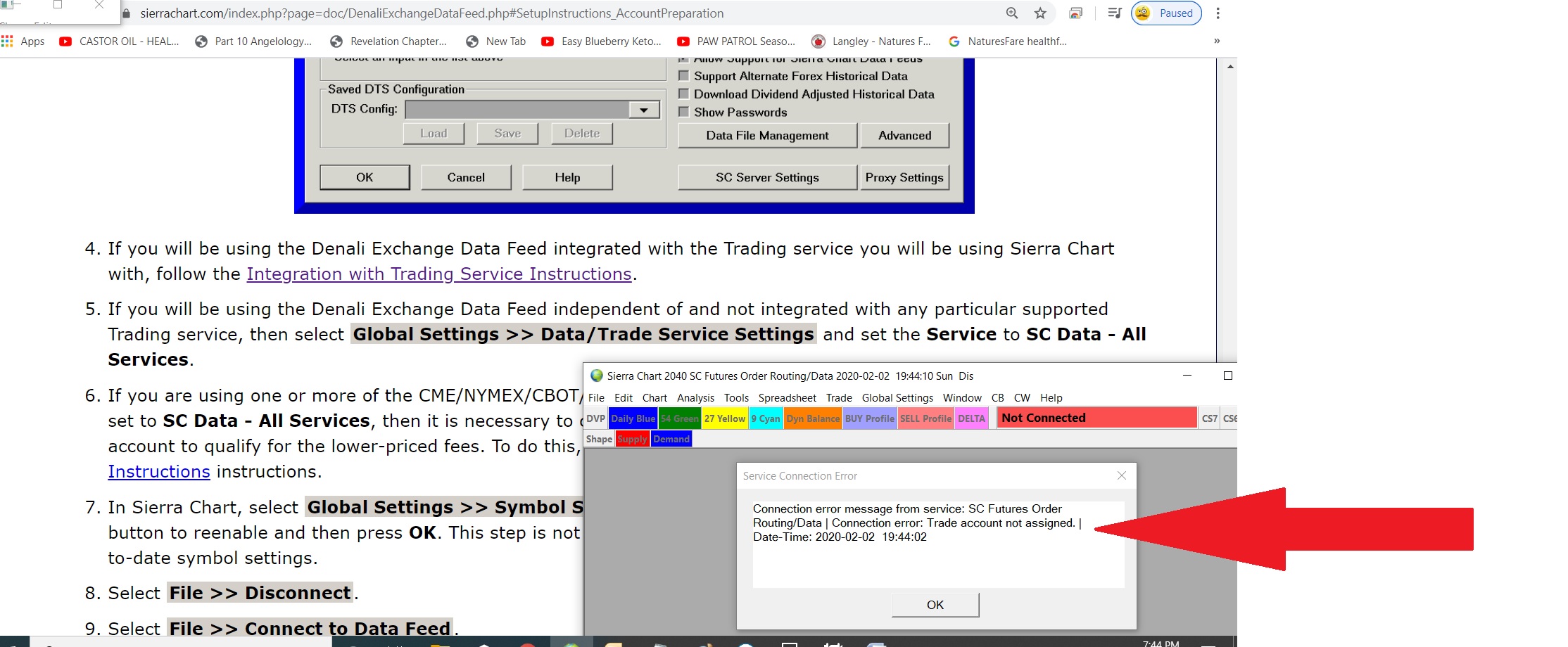Viewport: 1568px width, 647px height.
Task: Show the hidden bookmarks overflow chevron
Action: coord(1217,41)
